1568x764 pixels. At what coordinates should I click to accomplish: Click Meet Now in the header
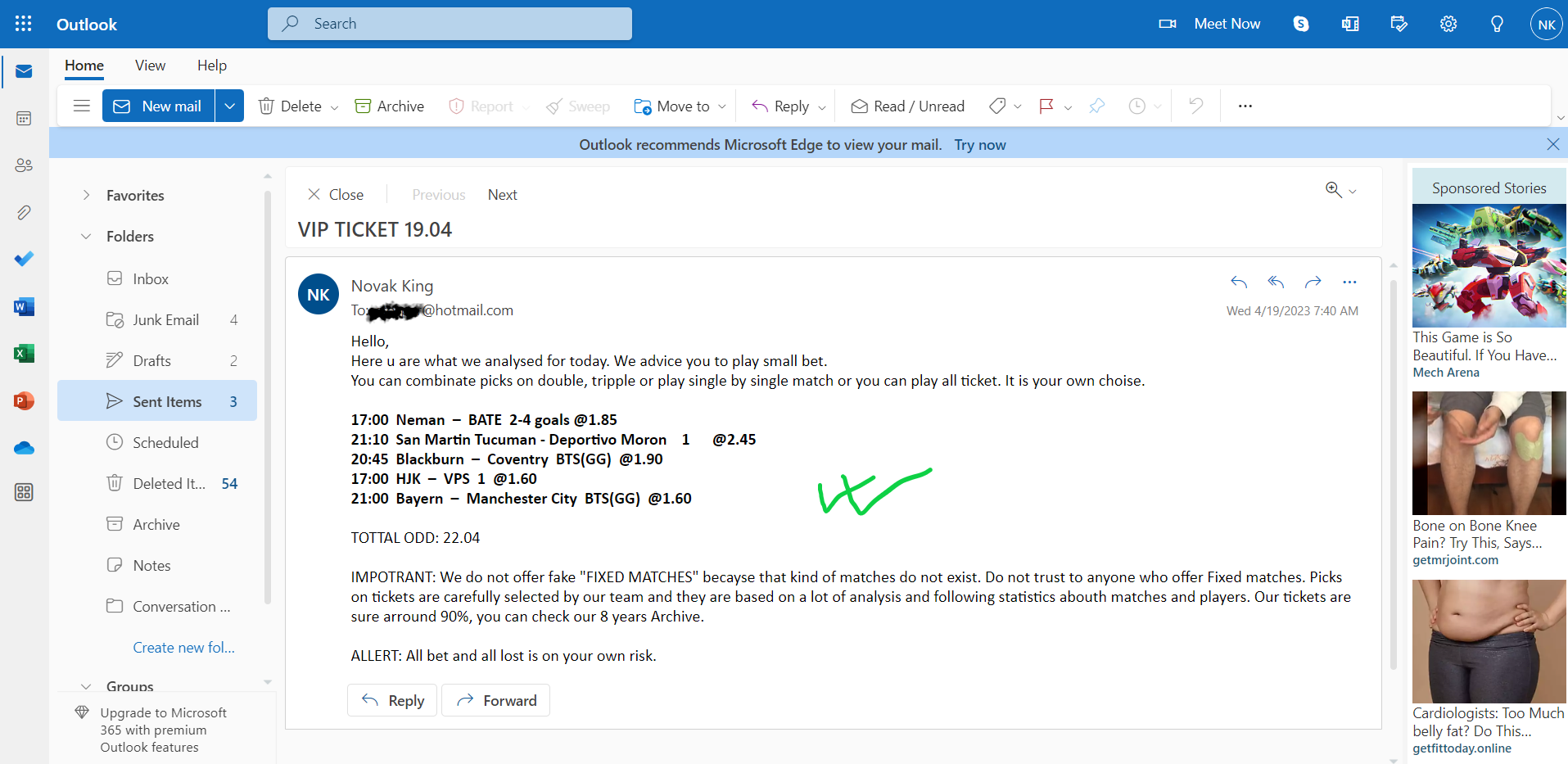[1210, 24]
